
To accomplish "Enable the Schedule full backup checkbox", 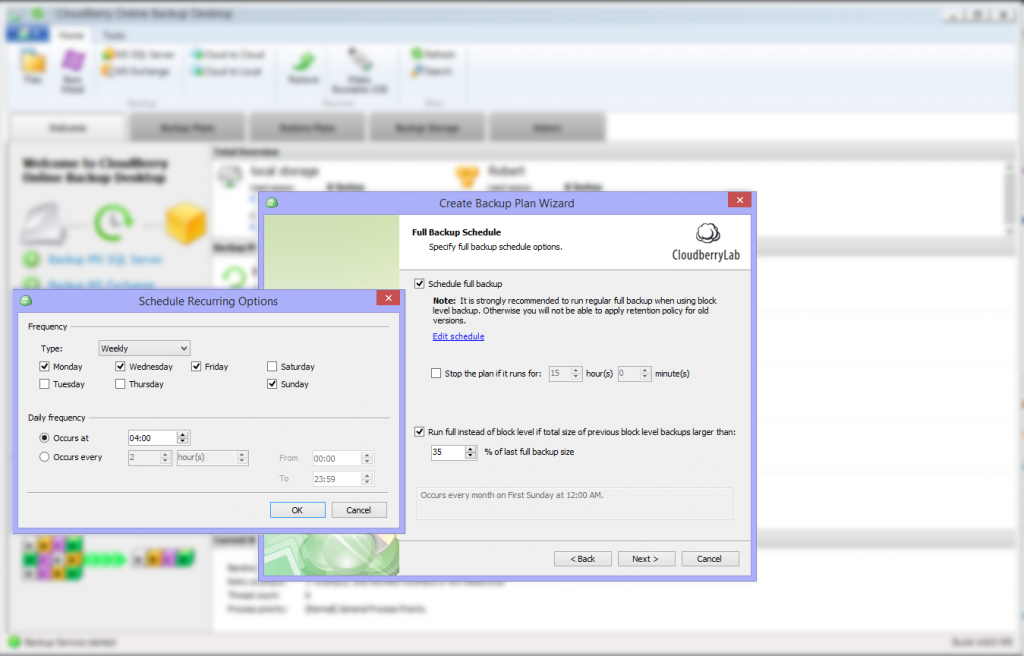I will pos(421,283).
